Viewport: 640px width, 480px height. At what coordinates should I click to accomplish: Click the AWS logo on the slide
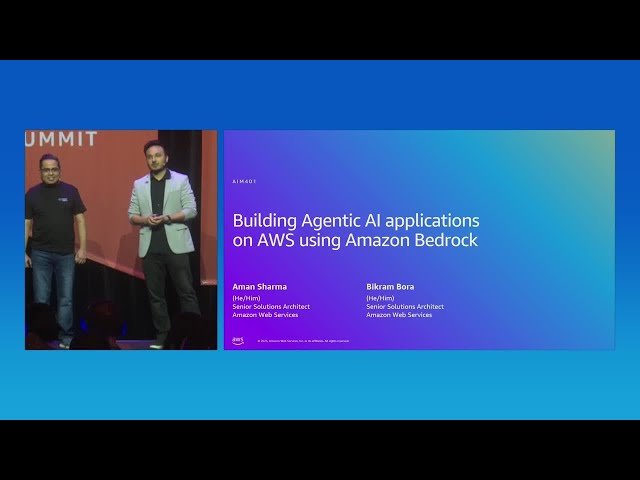(x=238, y=340)
